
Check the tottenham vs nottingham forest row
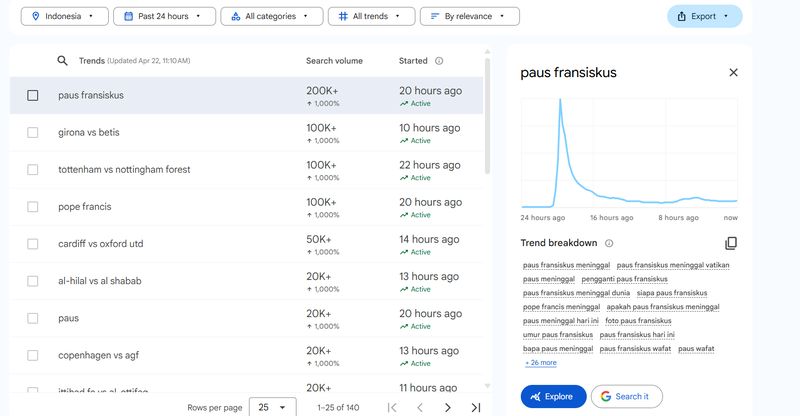(x=33, y=169)
